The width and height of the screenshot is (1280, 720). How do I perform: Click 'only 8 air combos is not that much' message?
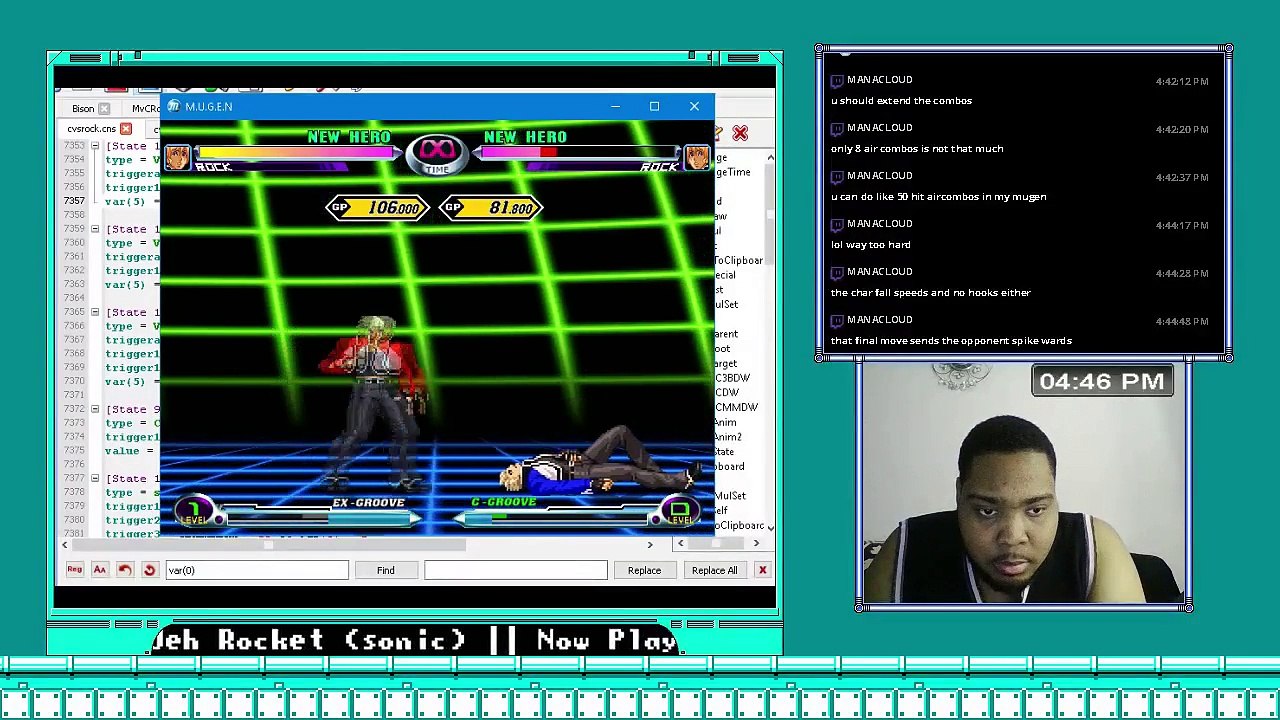click(917, 149)
